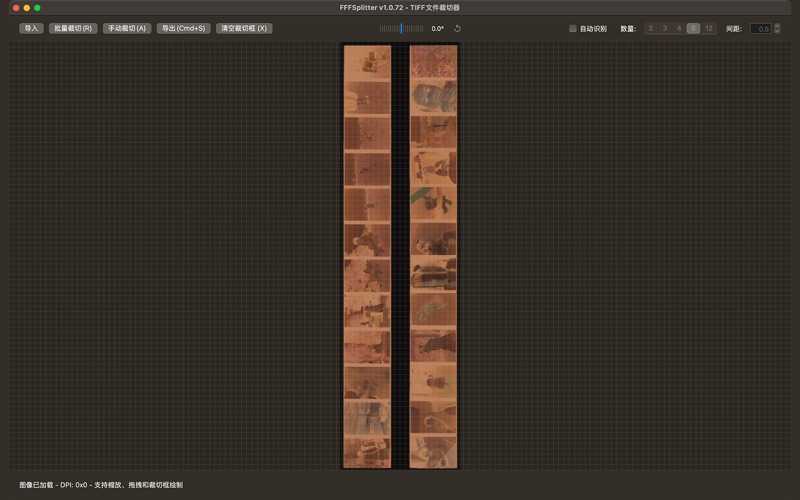Set 数量 count to 2
The image size is (800, 500).
pyautogui.click(x=651, y=29)
